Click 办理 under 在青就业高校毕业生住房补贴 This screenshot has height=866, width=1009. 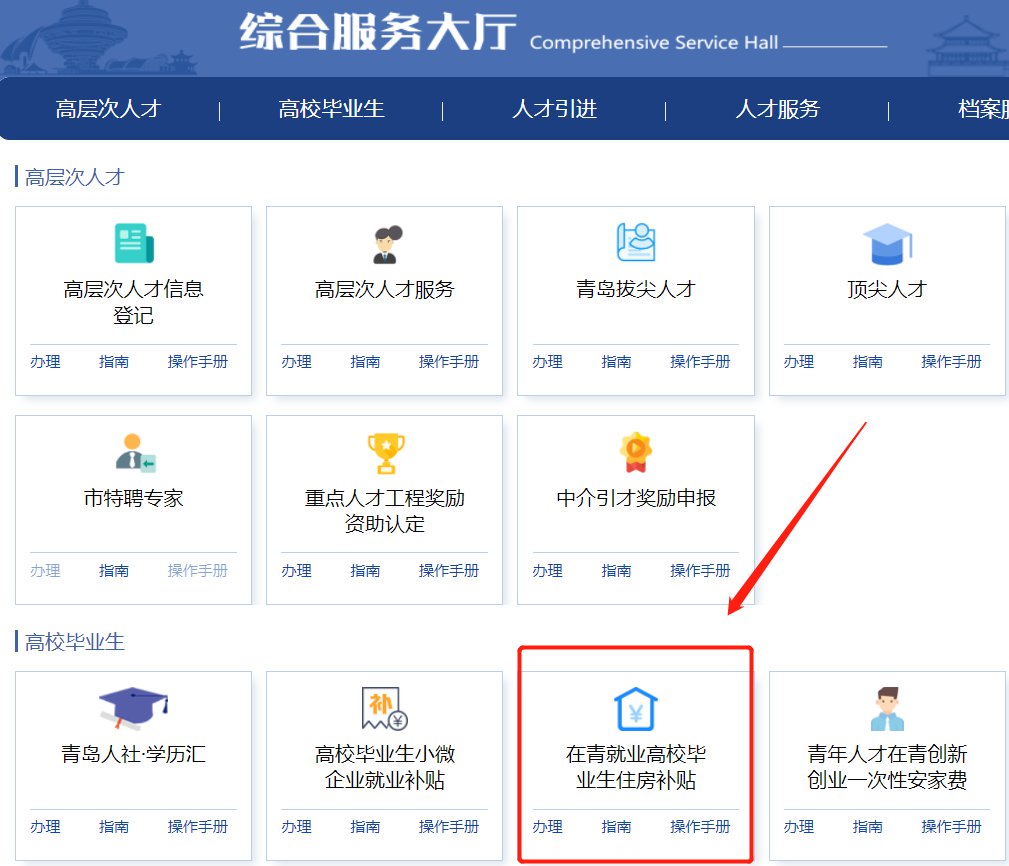point(547,827)
